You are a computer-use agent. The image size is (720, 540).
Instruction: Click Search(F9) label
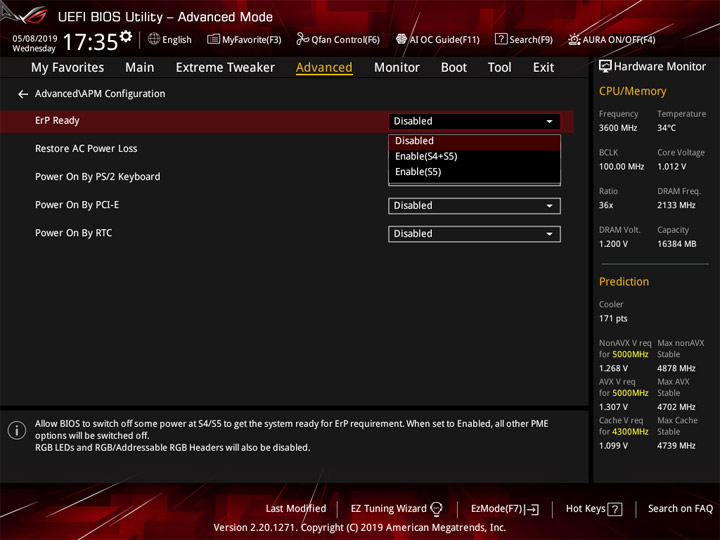click(531, 40)
